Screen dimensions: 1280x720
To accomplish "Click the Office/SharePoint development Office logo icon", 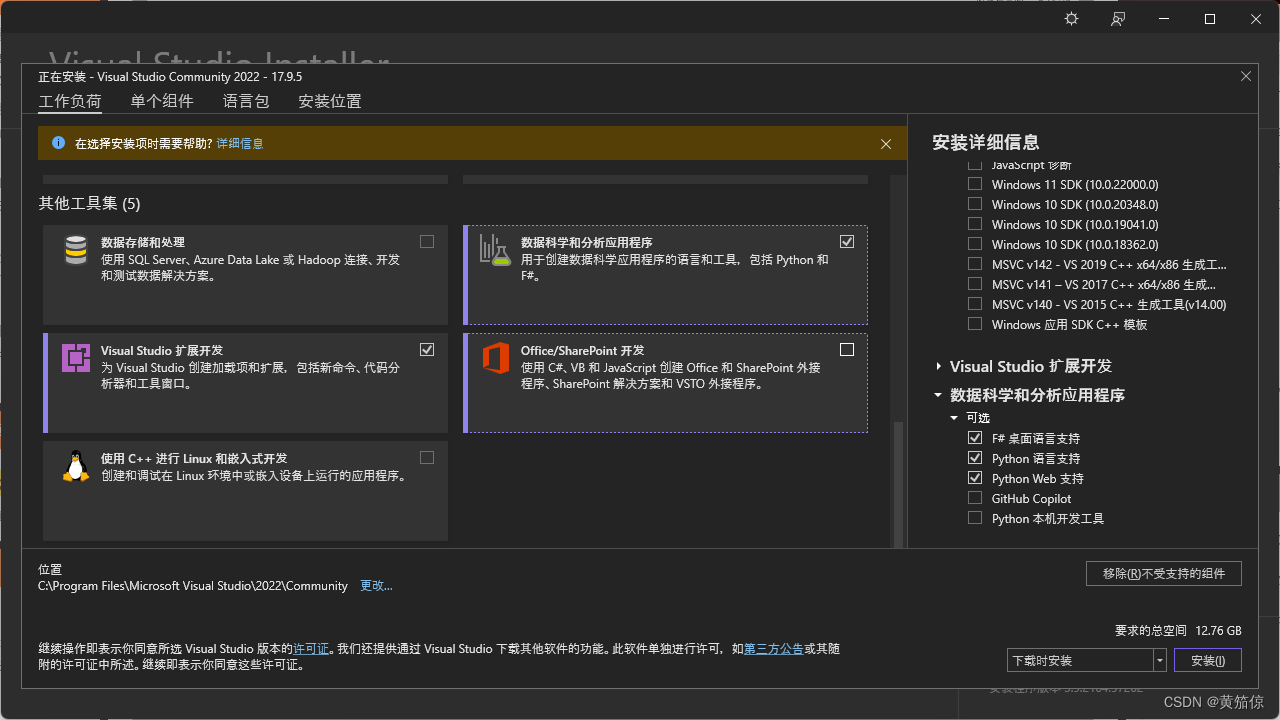I will tap(495, 358).
